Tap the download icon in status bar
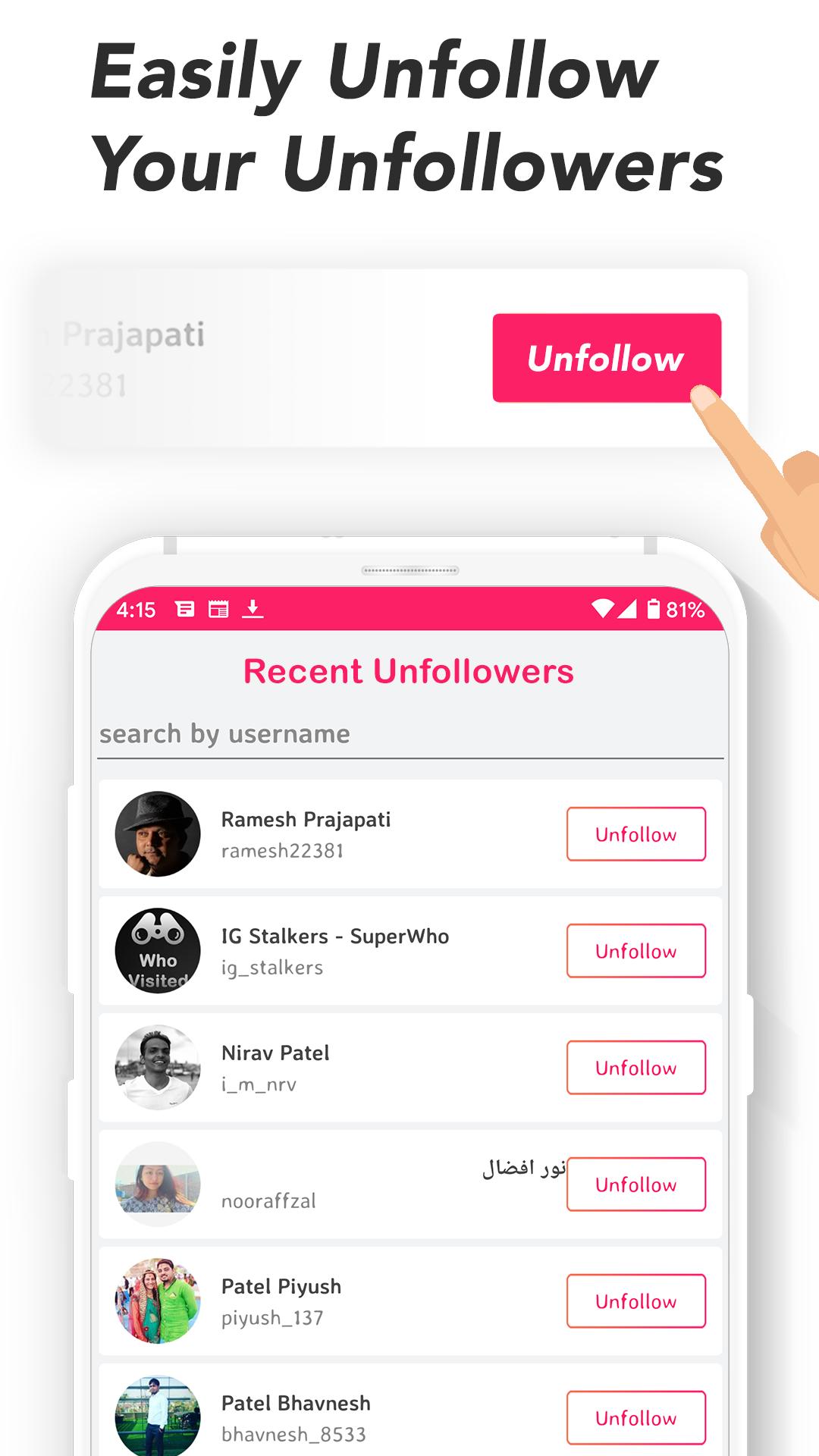Screen dimensions: 819x1456 (253, 609)
